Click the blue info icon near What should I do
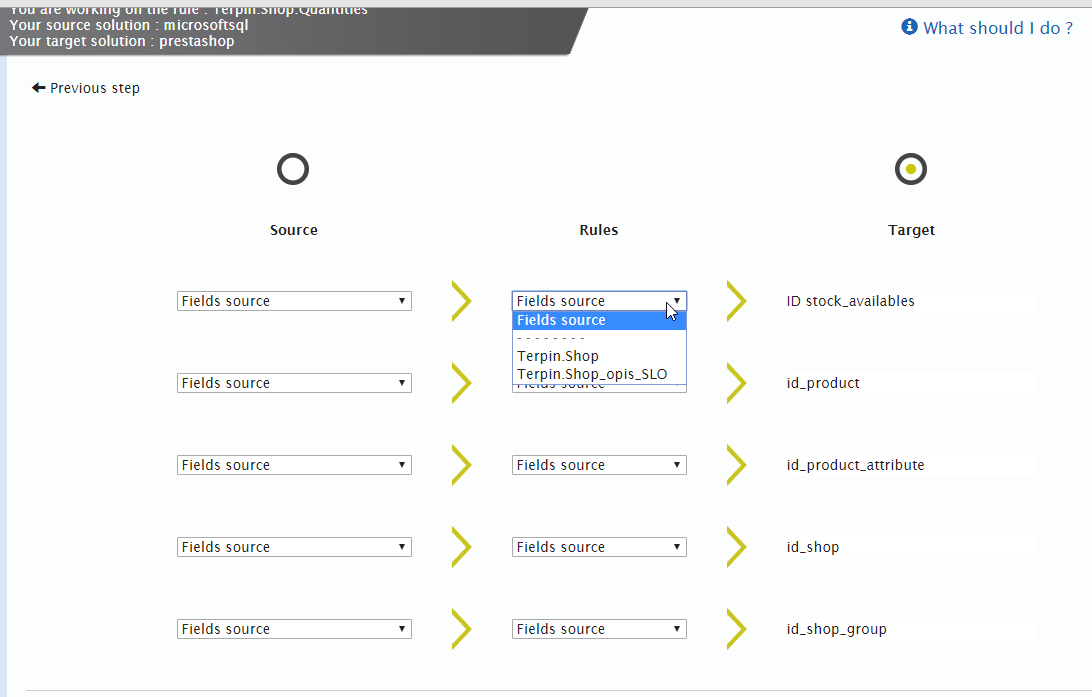This screenshot has height=697, width=1092. (x=909, y=27)
